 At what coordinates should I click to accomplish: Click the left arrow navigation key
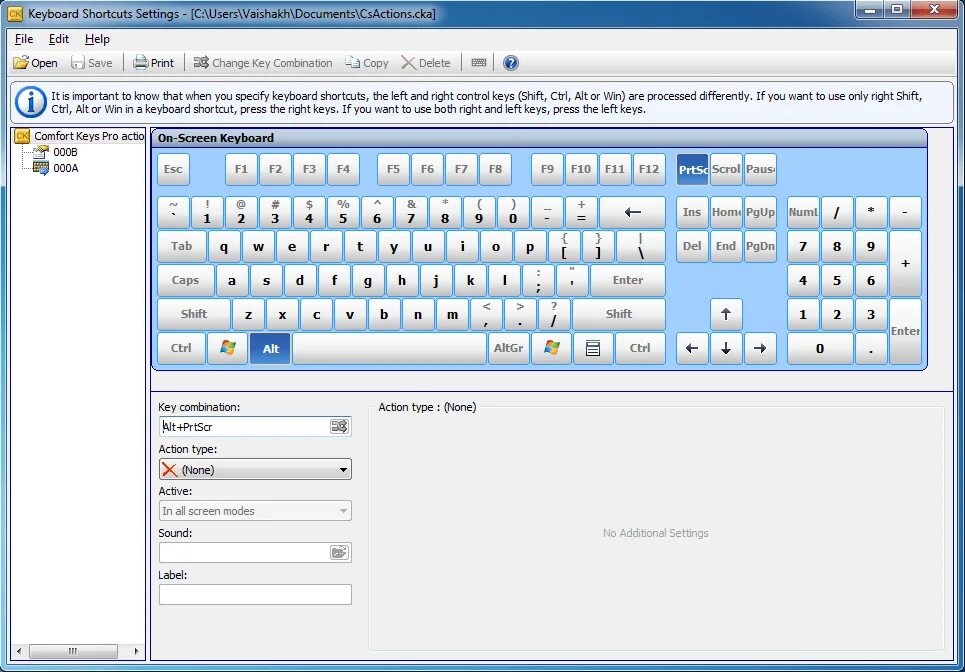coord(692,348)
